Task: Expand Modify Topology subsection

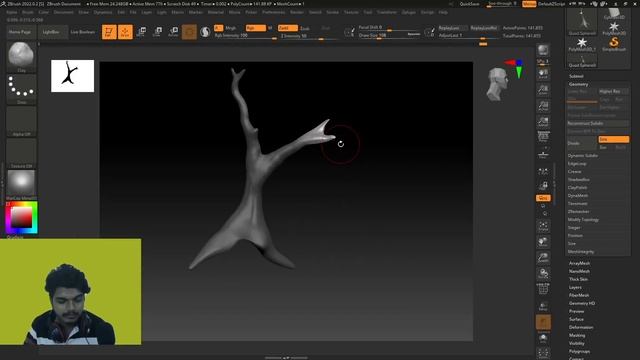Action: point(583,220)
